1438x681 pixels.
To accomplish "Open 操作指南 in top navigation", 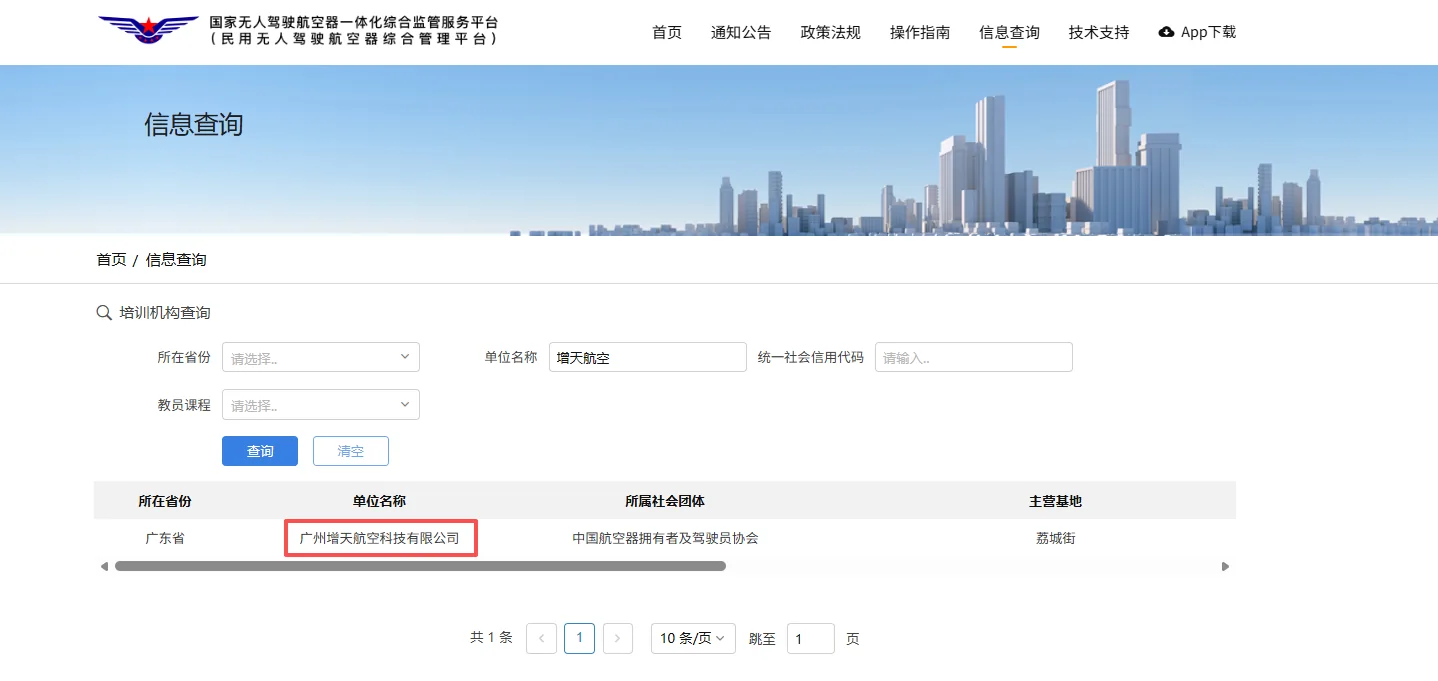I will (920, 32).
